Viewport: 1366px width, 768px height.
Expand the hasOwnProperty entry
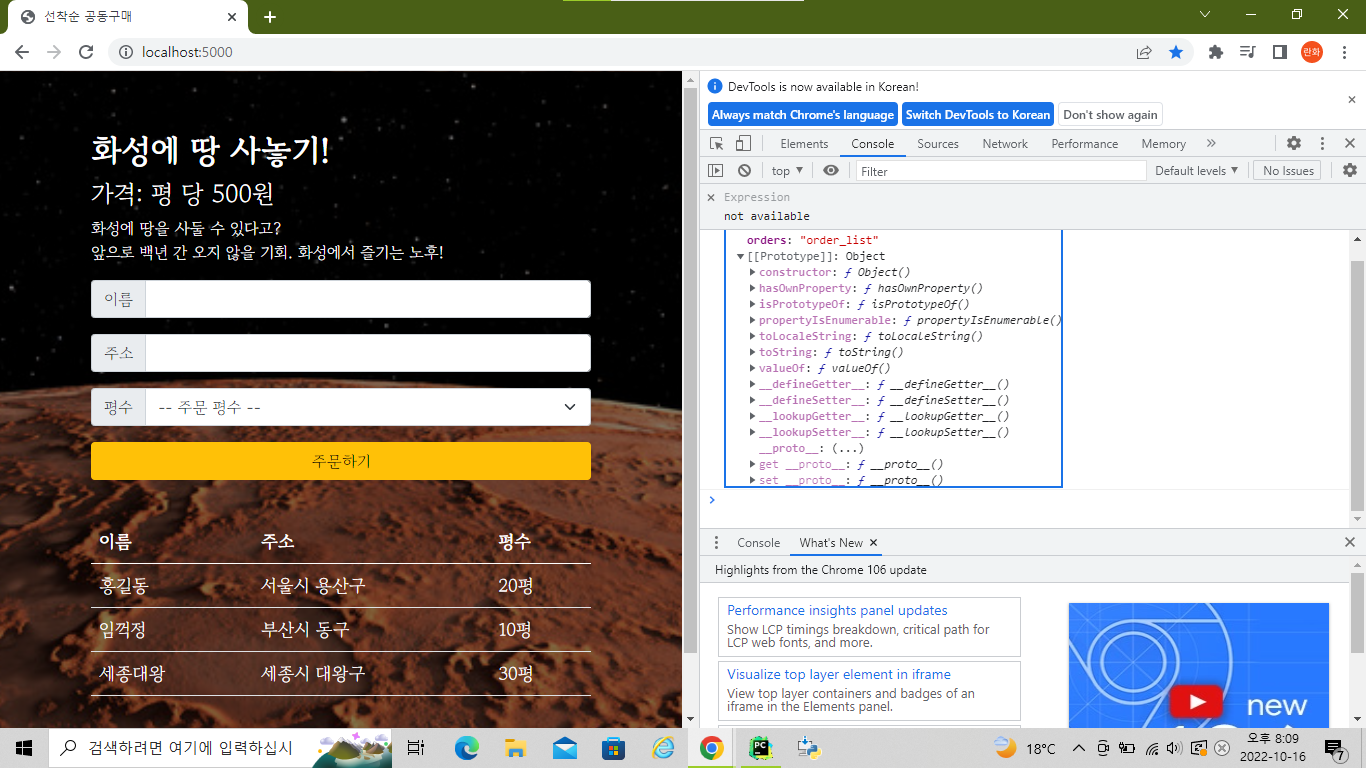tap(753, 289)
